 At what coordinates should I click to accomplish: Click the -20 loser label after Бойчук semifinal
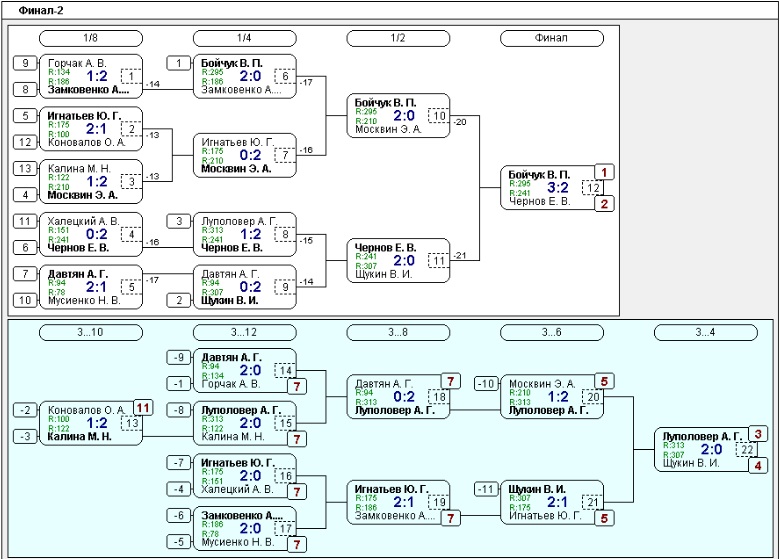pyautogui.click(x=460, y=122)
